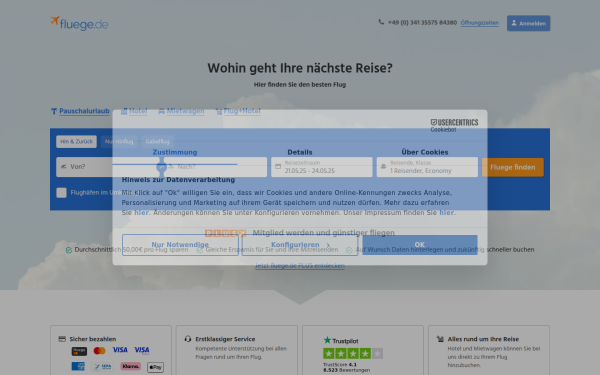Click the first VISA payment logo
600x375 pixels.
click(120, 350)
